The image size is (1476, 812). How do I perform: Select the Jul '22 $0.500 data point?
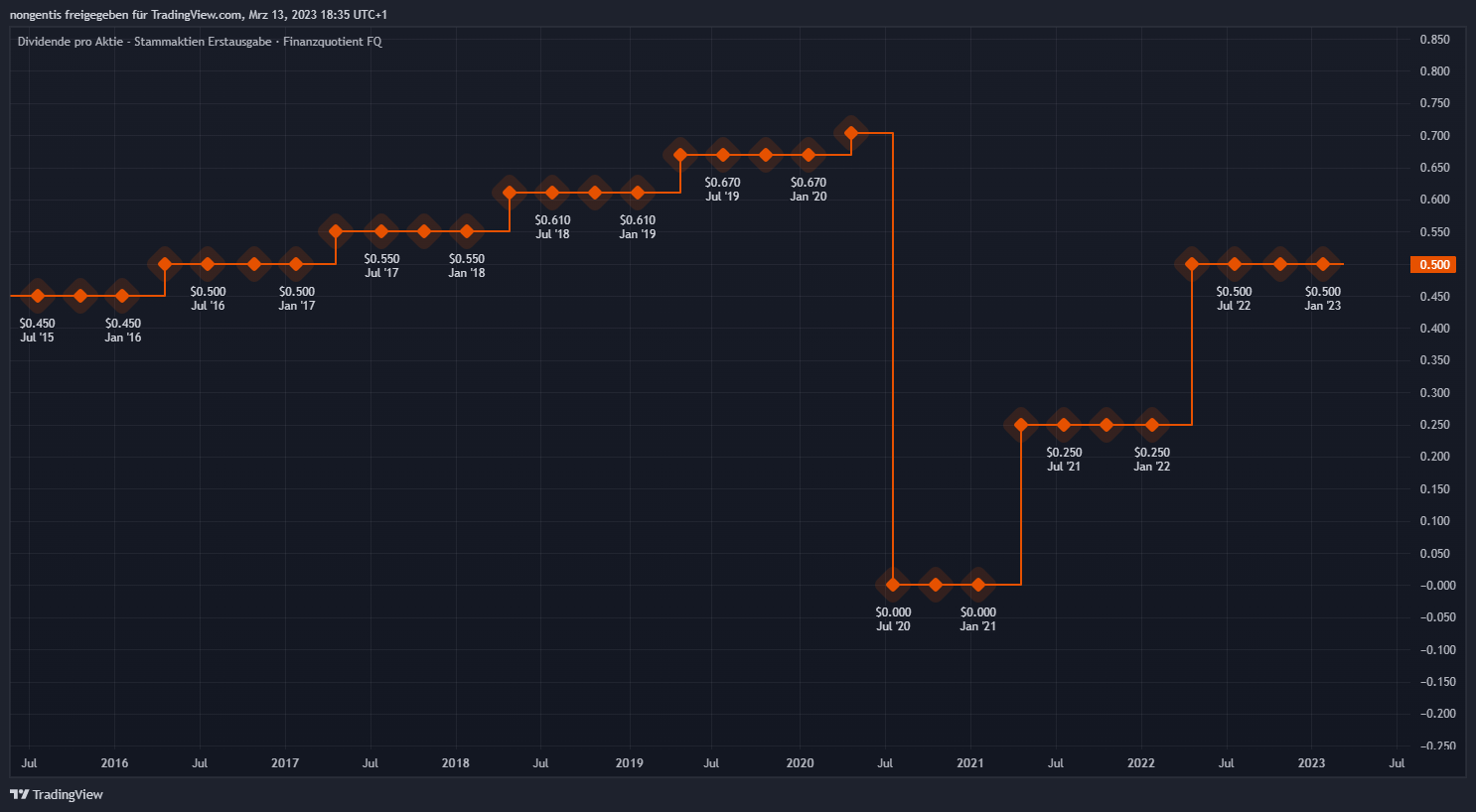1235,264
